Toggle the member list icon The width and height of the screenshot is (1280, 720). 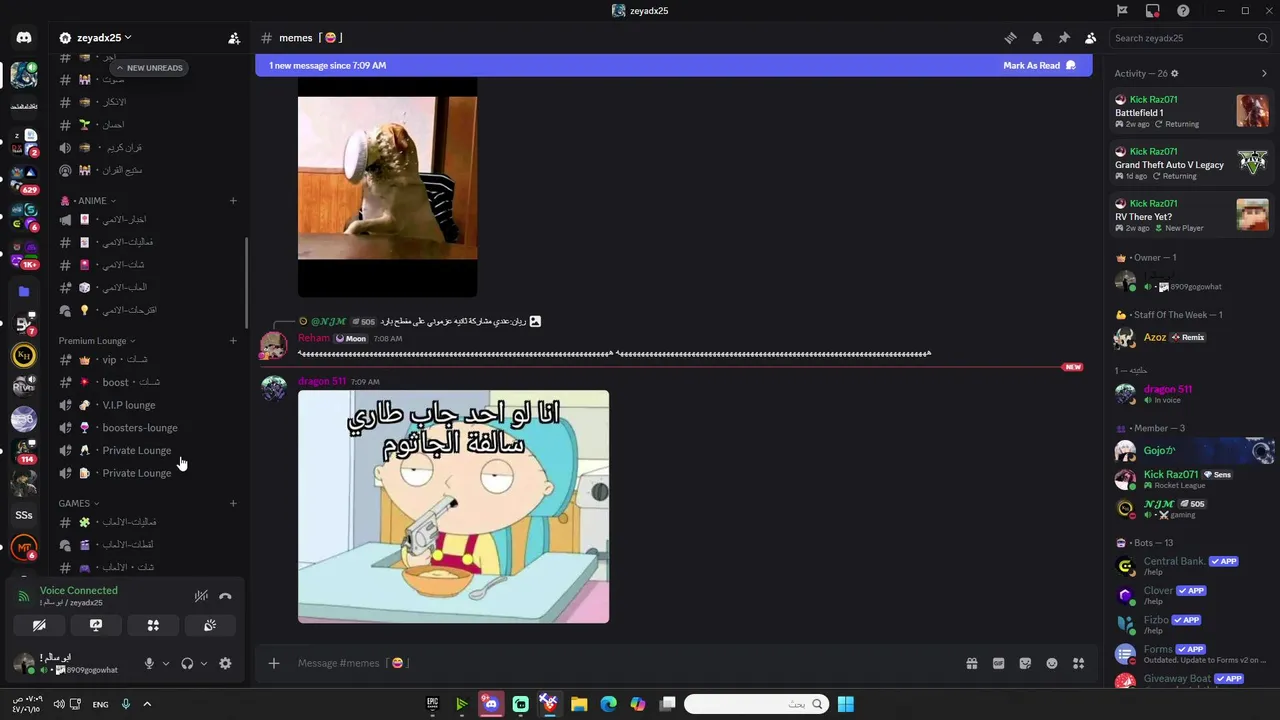click(1090, 38)
